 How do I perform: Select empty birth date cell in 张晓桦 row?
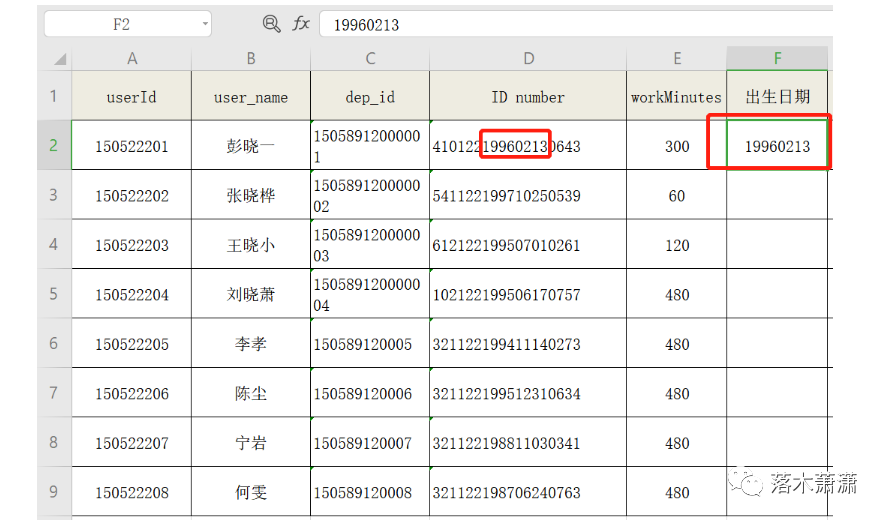777,195
